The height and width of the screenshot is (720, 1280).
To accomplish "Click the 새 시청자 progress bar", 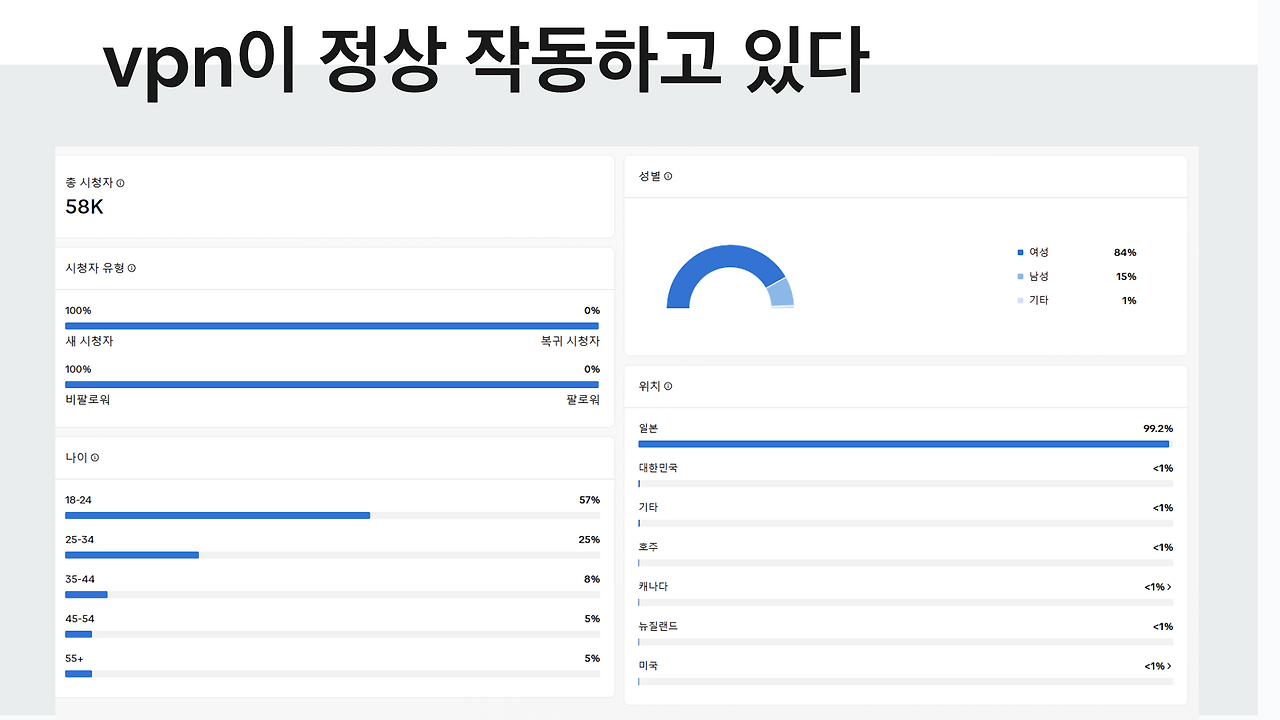I will coord(332,326).
